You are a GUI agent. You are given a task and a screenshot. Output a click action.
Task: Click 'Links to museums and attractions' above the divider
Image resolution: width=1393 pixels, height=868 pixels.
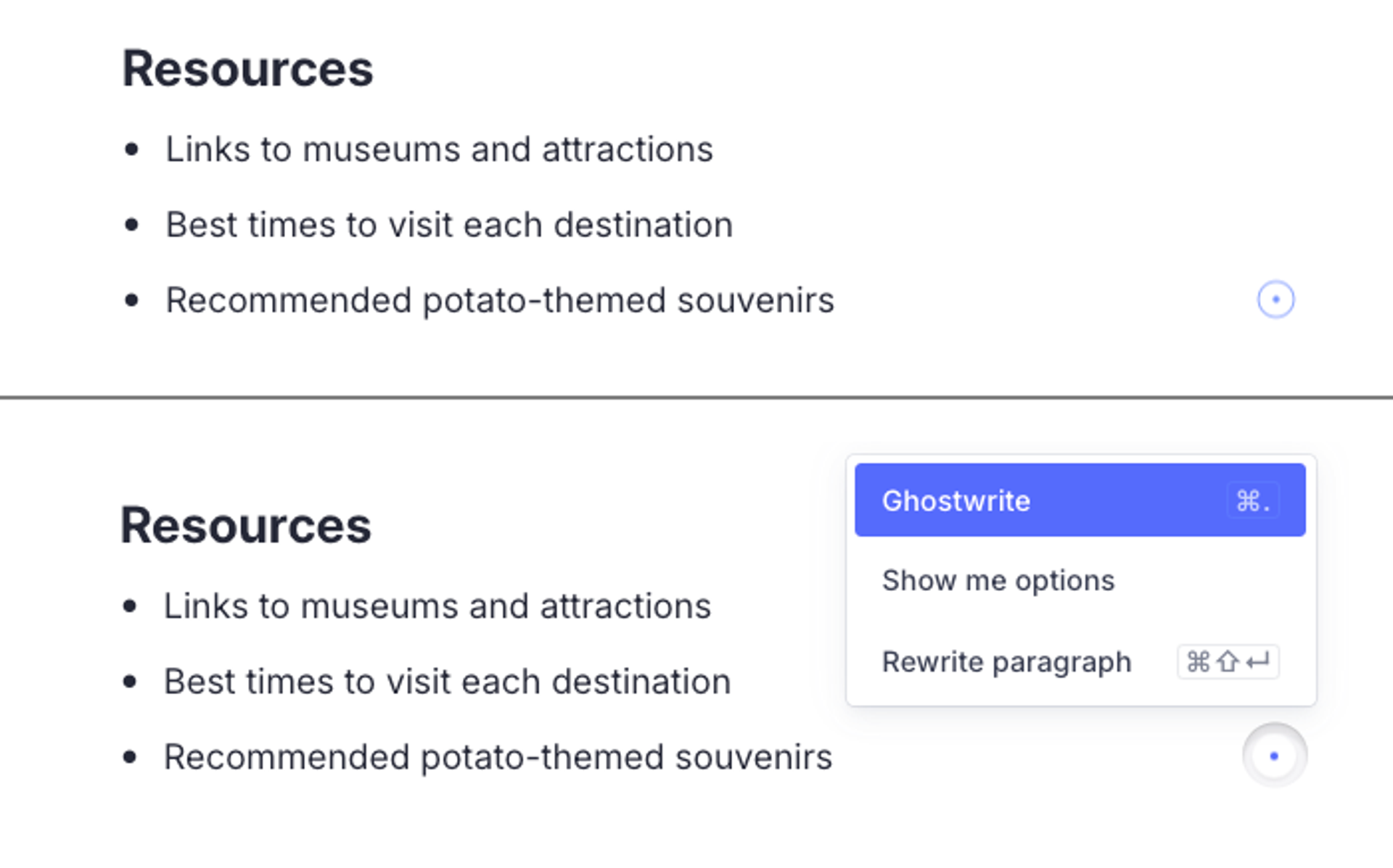pos(439,150)
